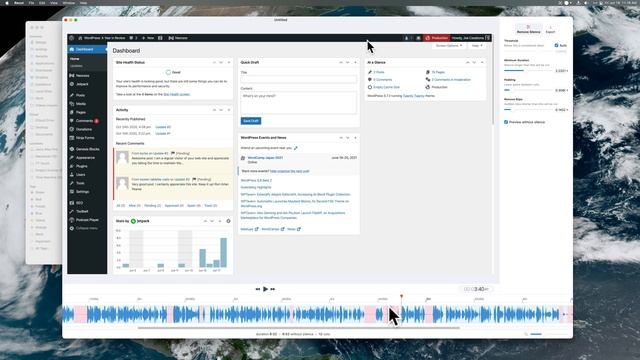Click the Appearance paintbrush icon in the sidebar

72,158
